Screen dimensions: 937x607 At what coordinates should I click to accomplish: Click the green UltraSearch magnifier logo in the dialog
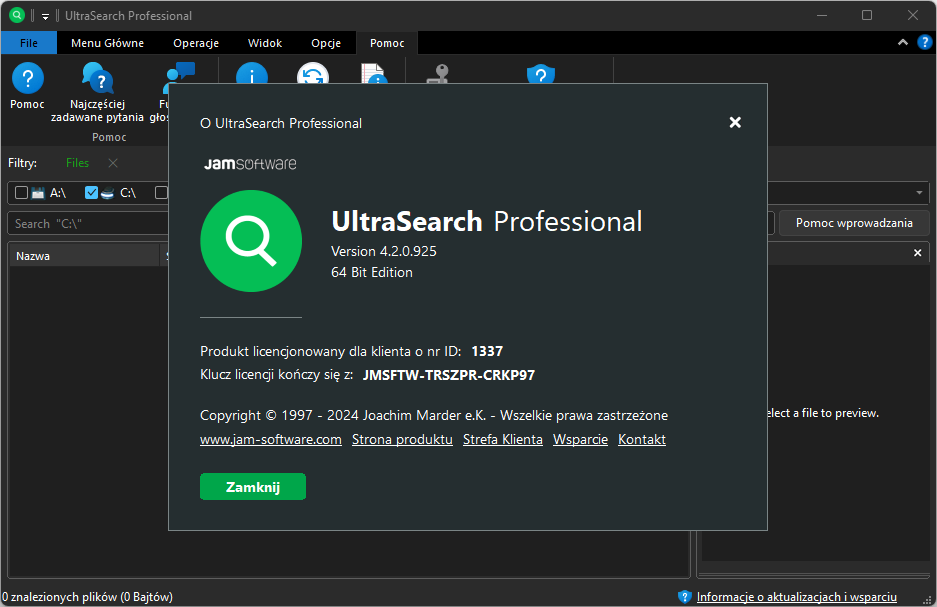251,241
